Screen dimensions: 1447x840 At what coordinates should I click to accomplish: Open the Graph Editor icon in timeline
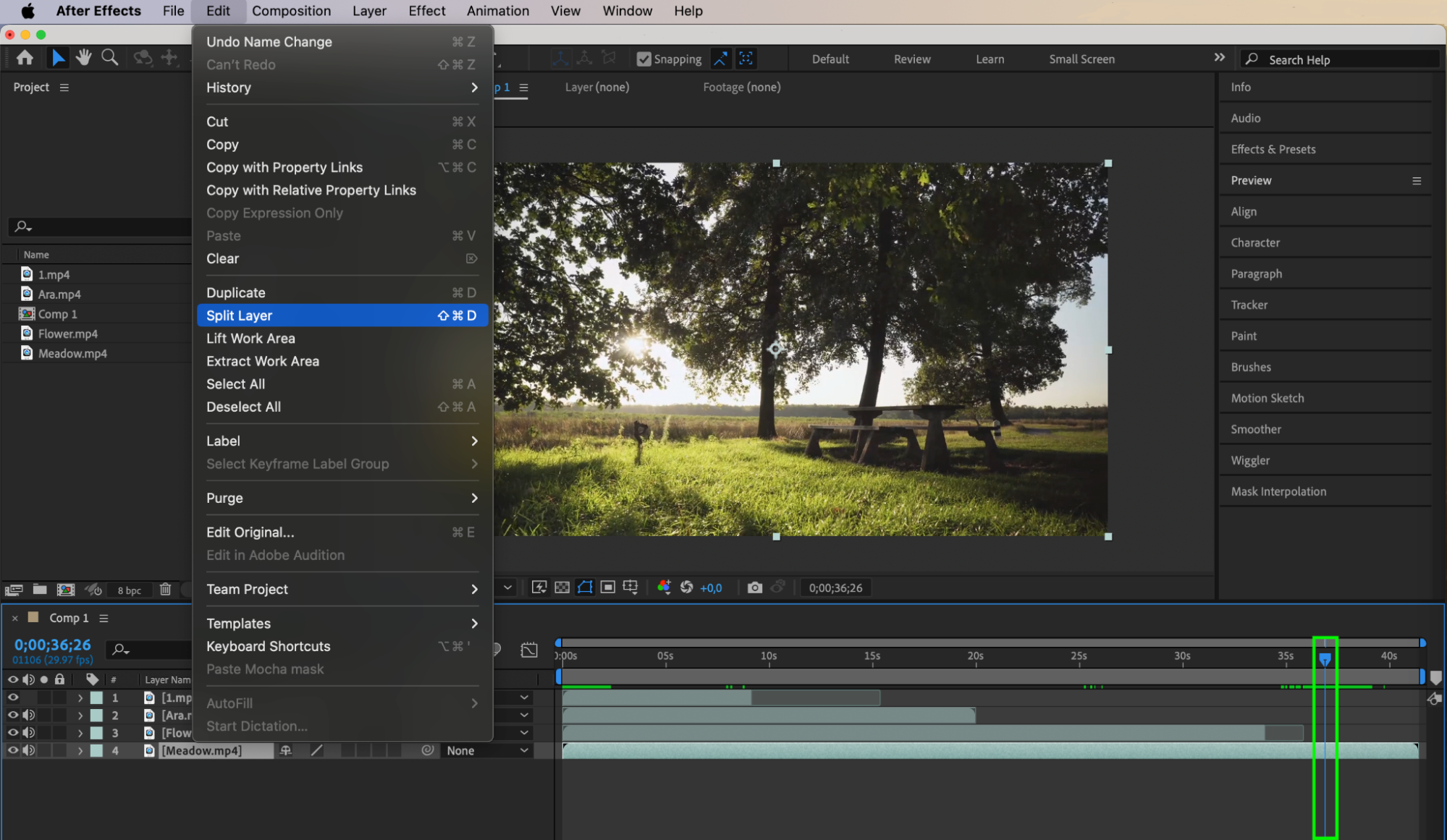tap(529, 650)
